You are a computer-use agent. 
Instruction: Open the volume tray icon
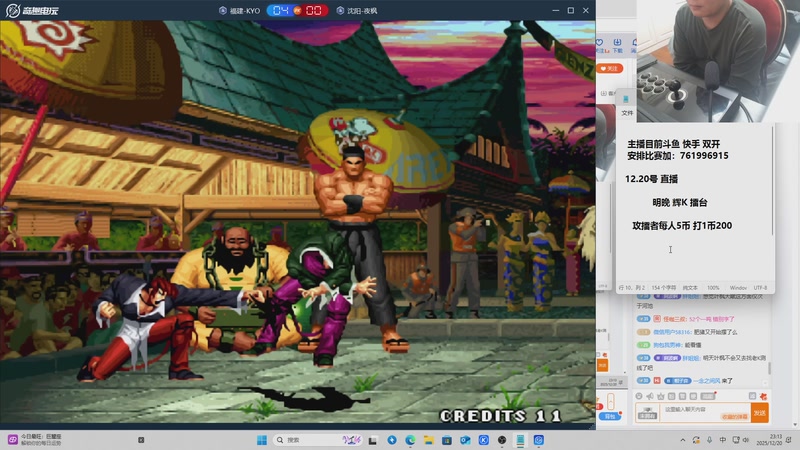(x=746, y=440)
